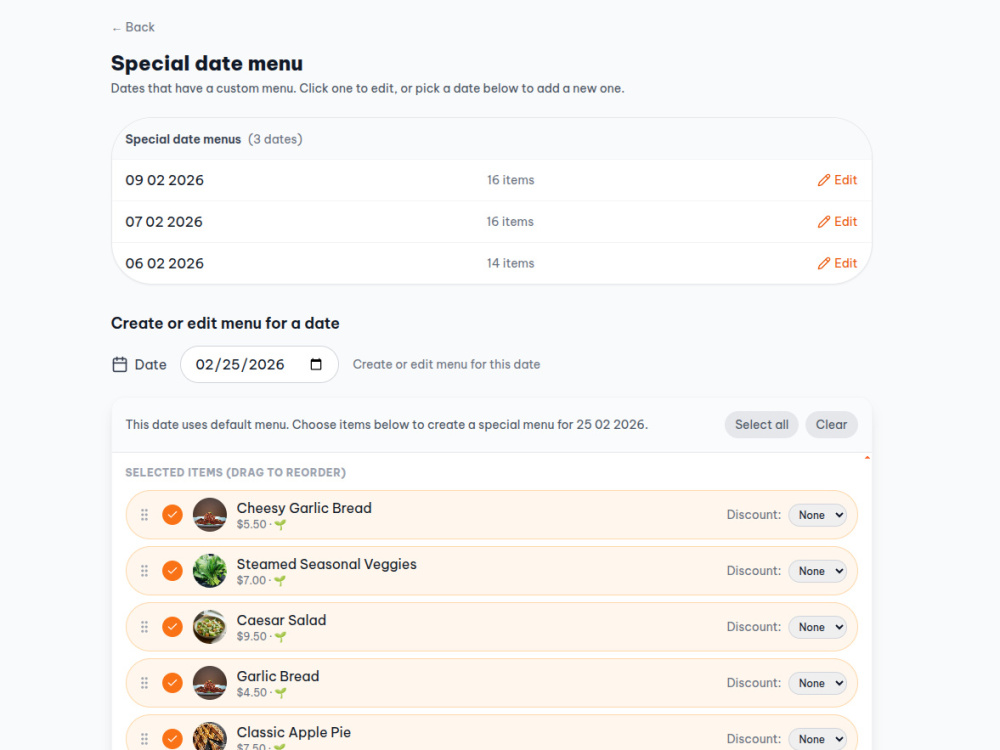1000x750 pixels.
Task: Grab drag handle of Cheesy Garlic Bread
Action: pos(145,515)
